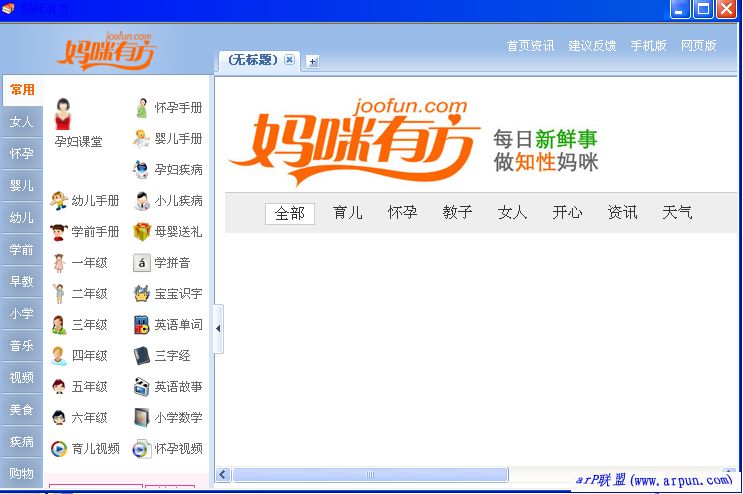The image size is (743, 494).
Task: Select the 全部 category filter
Action: coord(290,214)
